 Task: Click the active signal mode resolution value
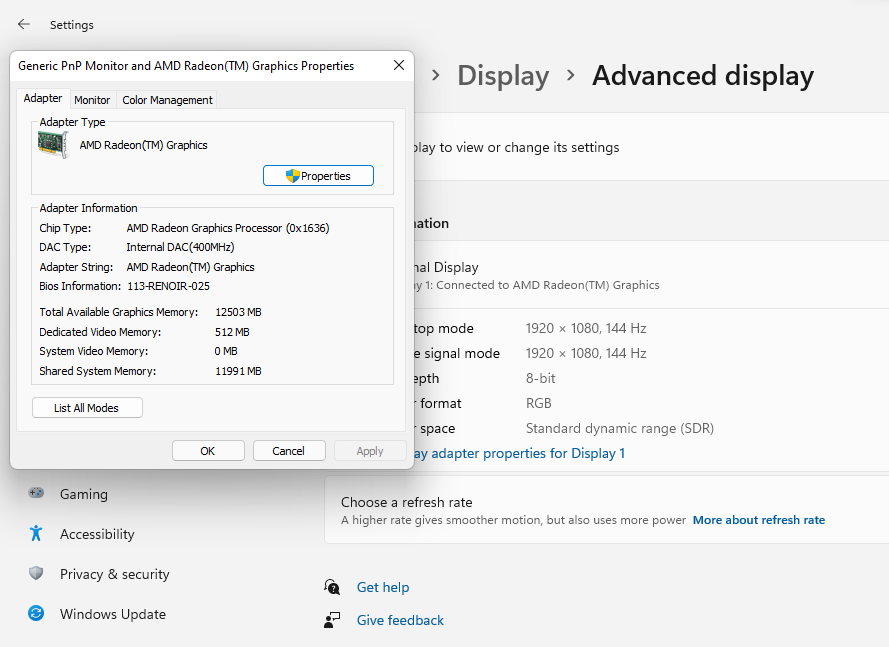[586, 353]
